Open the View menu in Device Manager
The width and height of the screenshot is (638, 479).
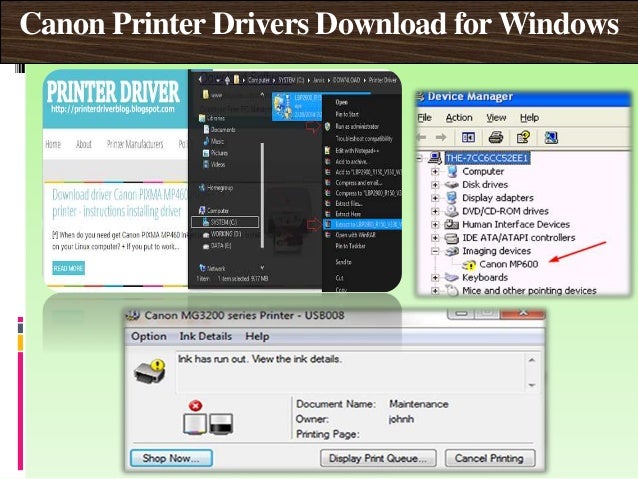coord(496,118)
